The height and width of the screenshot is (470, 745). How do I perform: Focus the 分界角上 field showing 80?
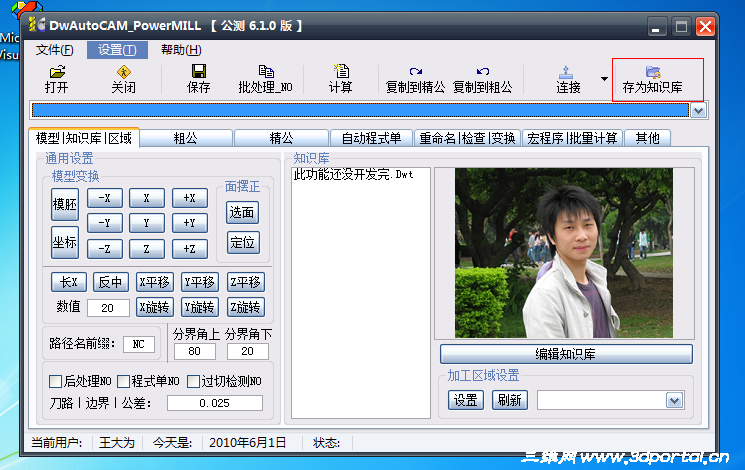point(195,351)
